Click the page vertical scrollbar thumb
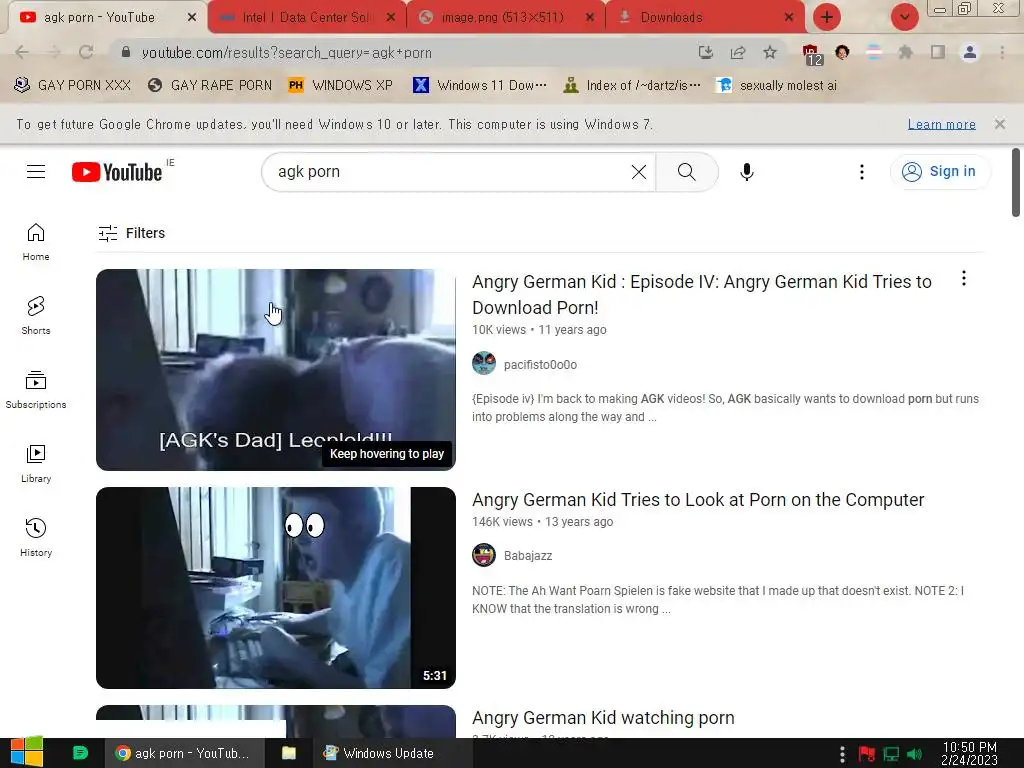The height and width of the screenshot is (768, 1024). [1016, 183]
